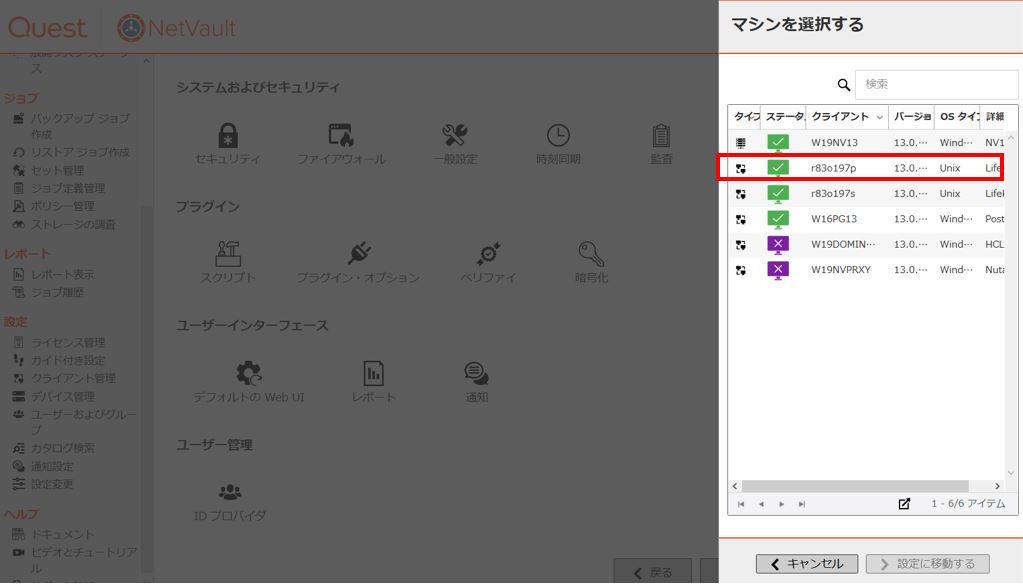
Task: Open sort dropdown on クライアント column header
Action: 879,117
